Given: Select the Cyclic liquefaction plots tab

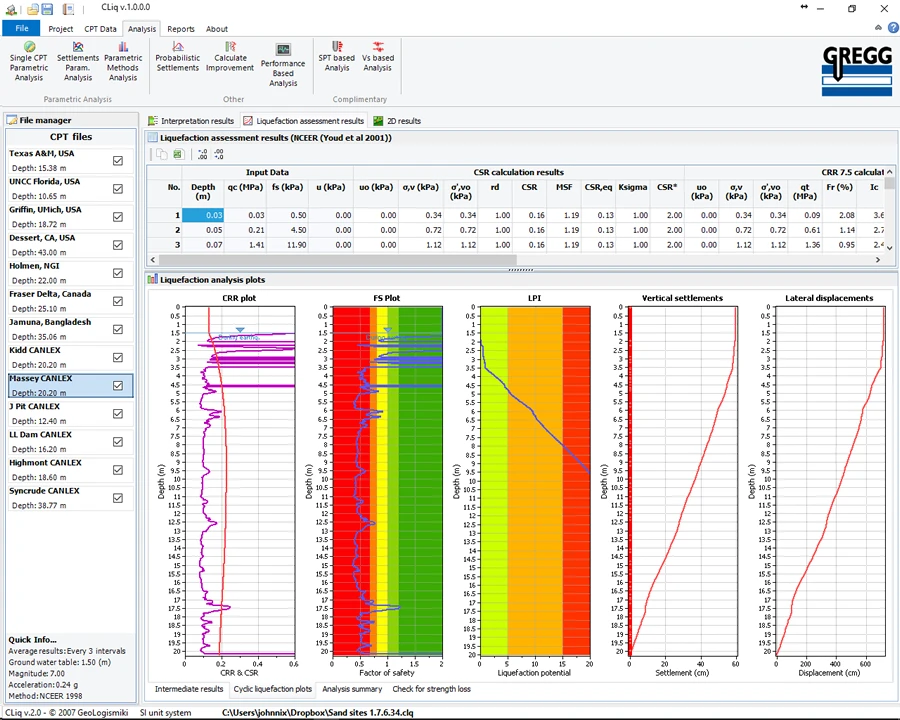Looking at the screenshot, I should 273,689.
